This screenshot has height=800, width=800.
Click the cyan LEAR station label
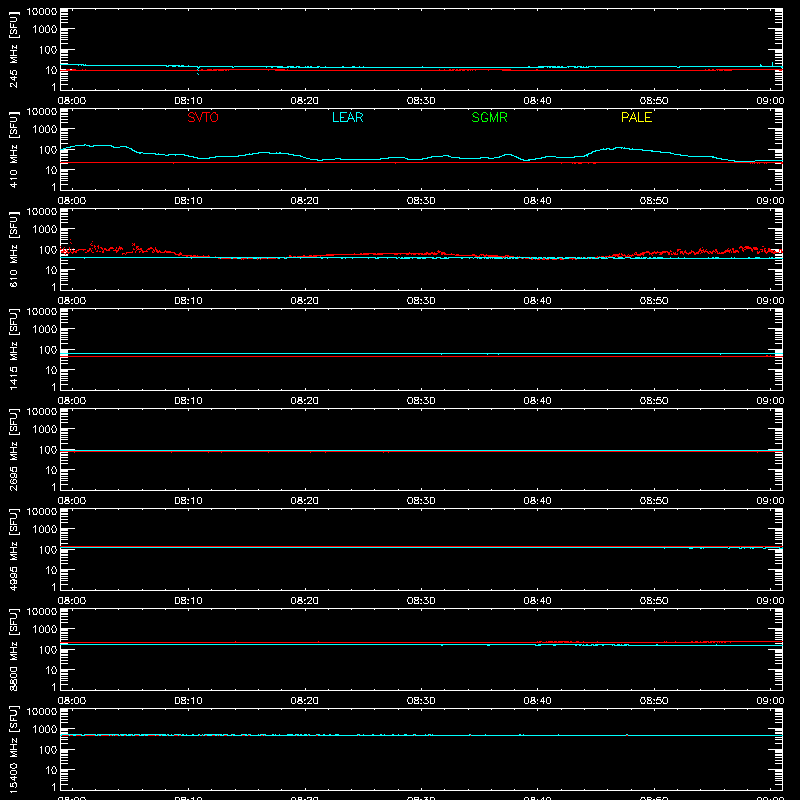pos(347,117)
